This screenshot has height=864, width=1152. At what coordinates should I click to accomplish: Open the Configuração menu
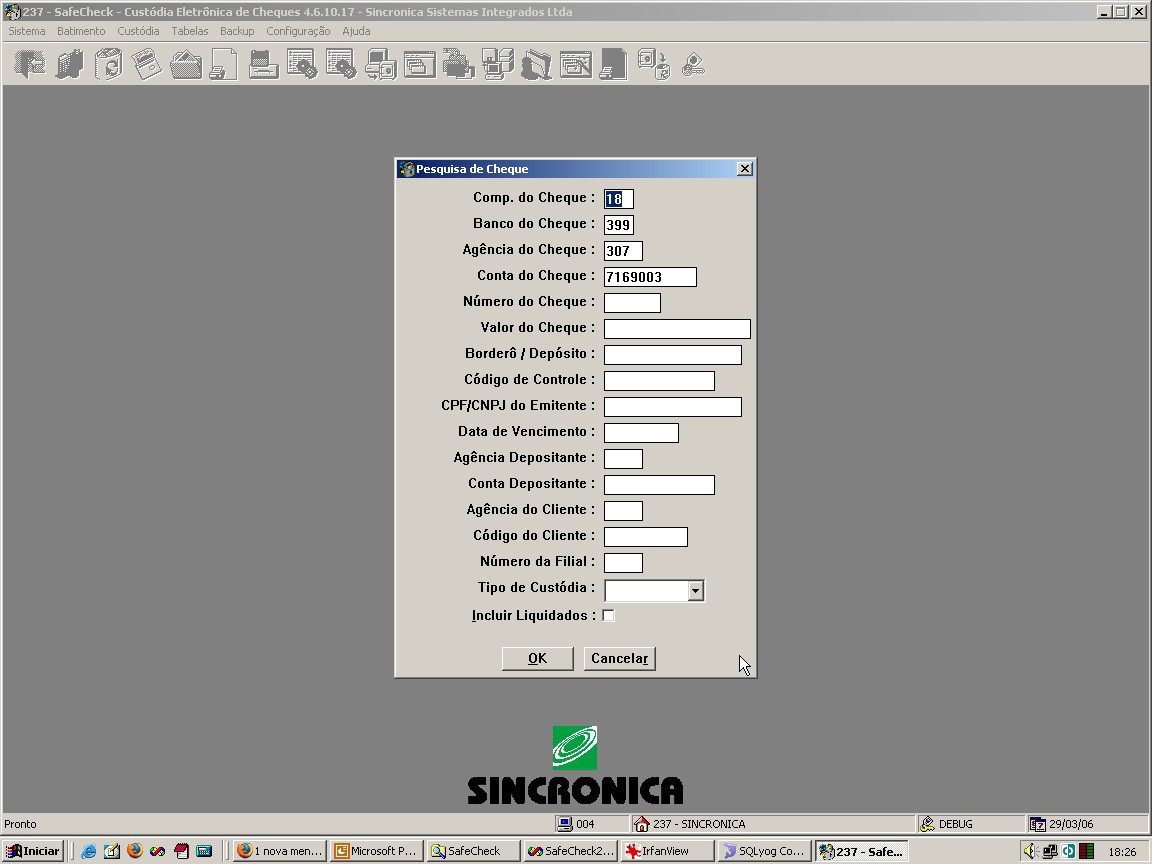tap(298, 31)
